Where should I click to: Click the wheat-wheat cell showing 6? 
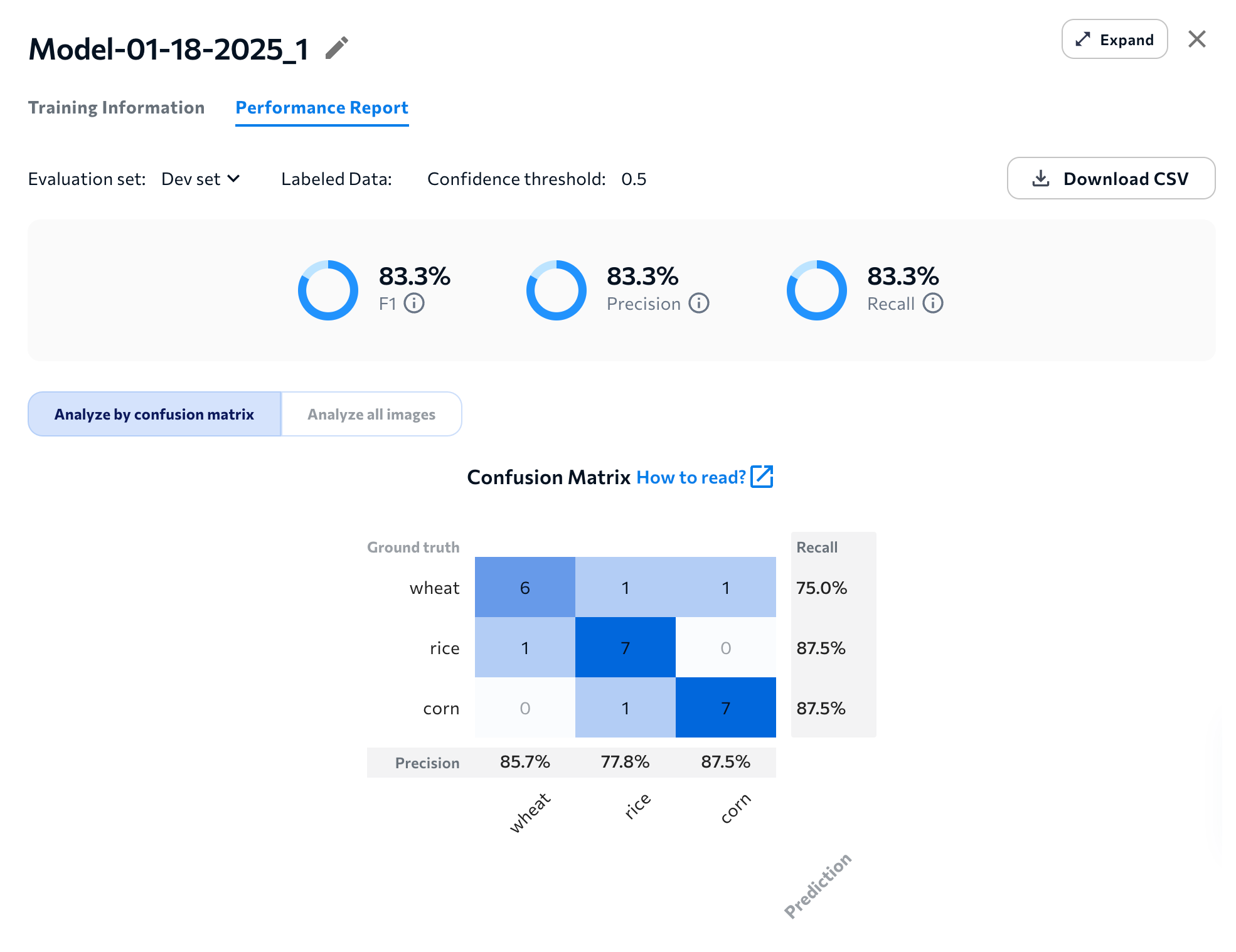525,588
